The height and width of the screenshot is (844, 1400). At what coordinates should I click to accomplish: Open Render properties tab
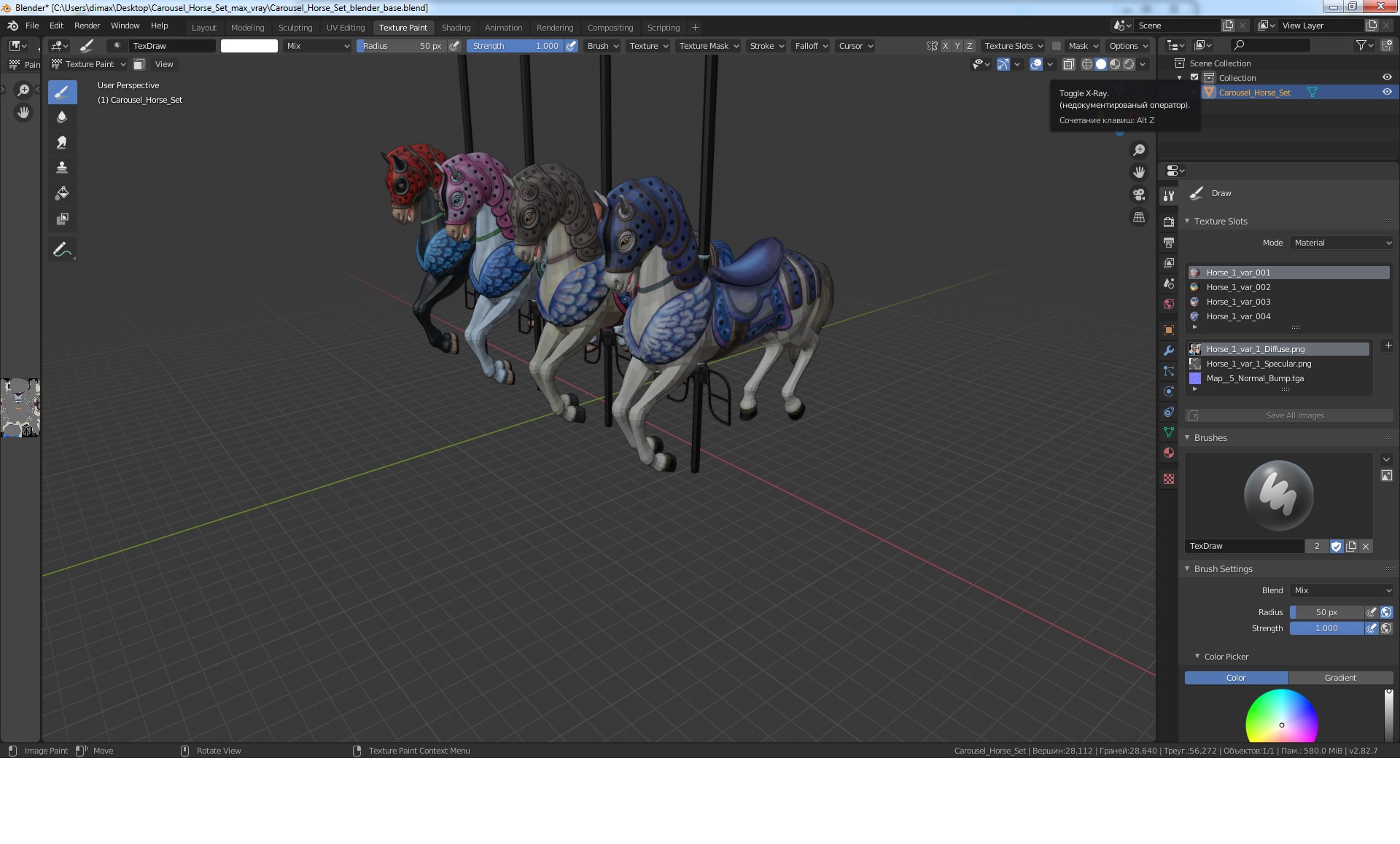pyautogui.click(x=1169, y=222)
